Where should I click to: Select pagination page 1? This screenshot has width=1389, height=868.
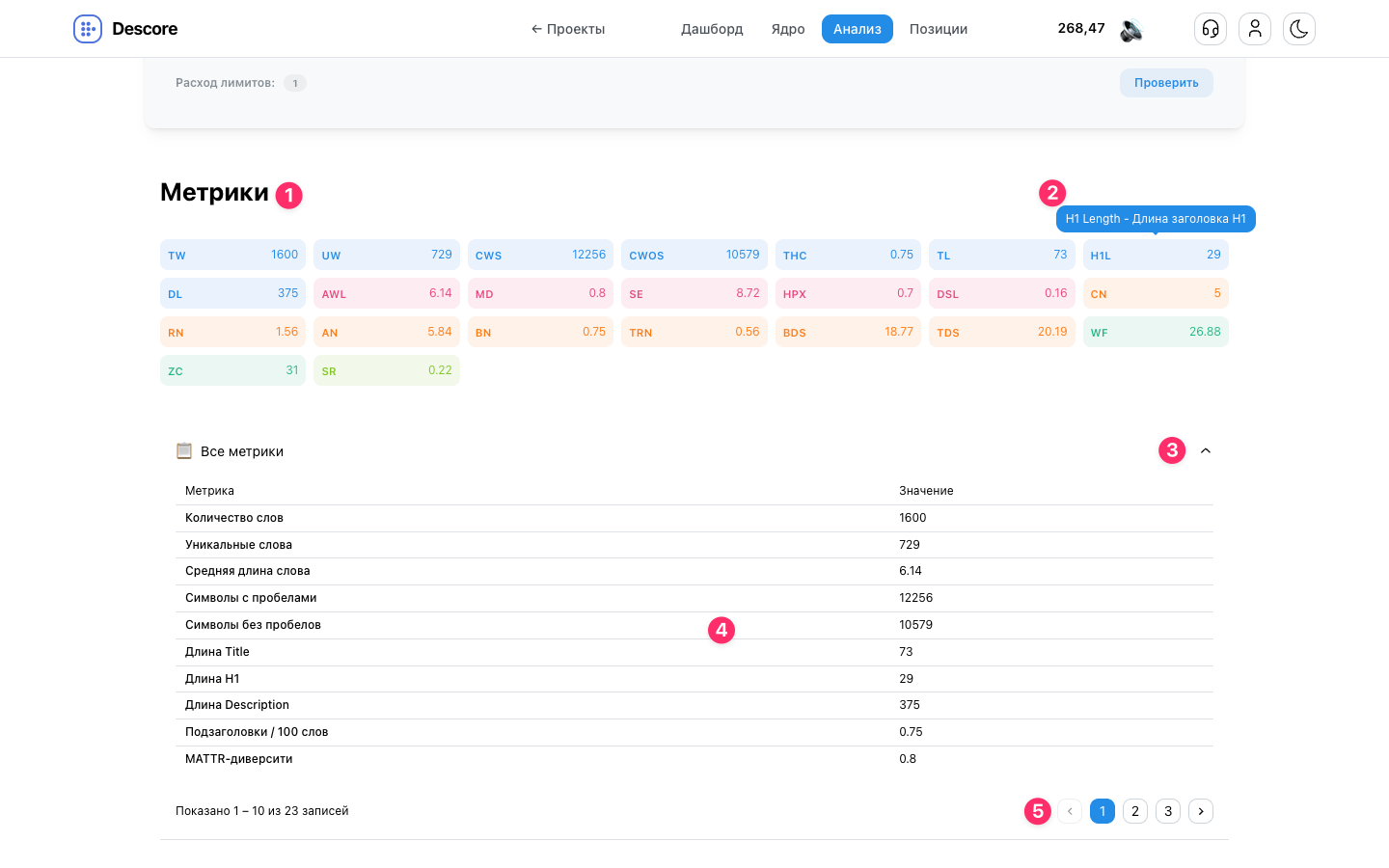(x=1103, y=811)
